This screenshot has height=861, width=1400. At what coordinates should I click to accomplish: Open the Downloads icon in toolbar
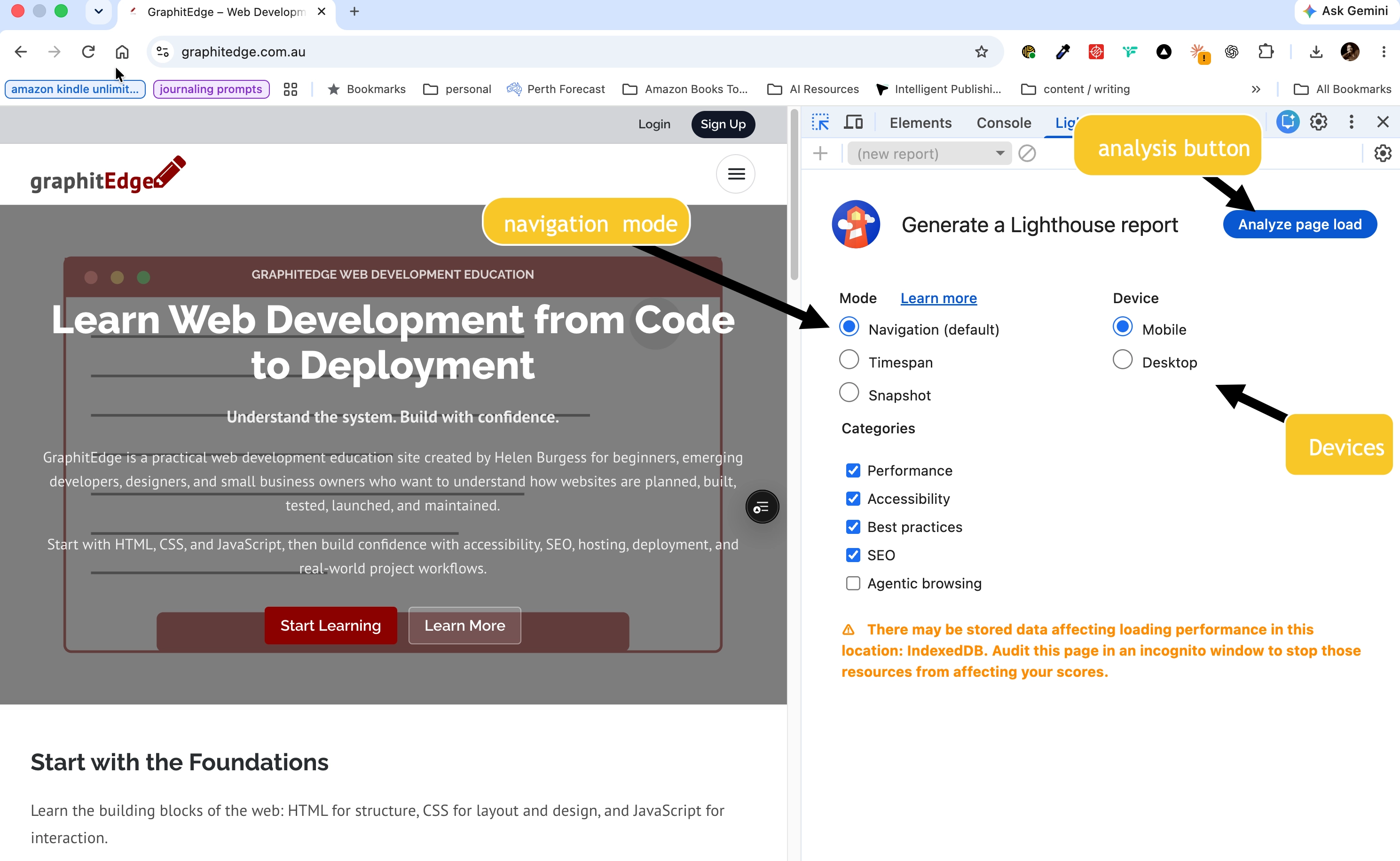click(x=1316, y=52)
